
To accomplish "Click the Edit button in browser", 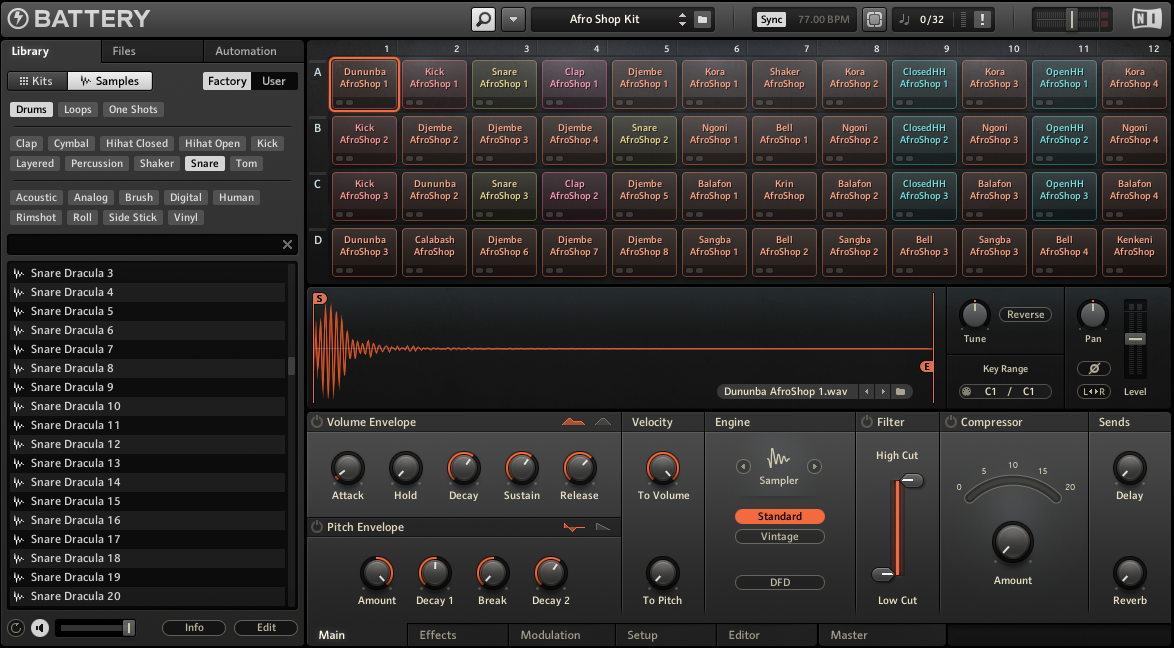I will tap(267, 628).
